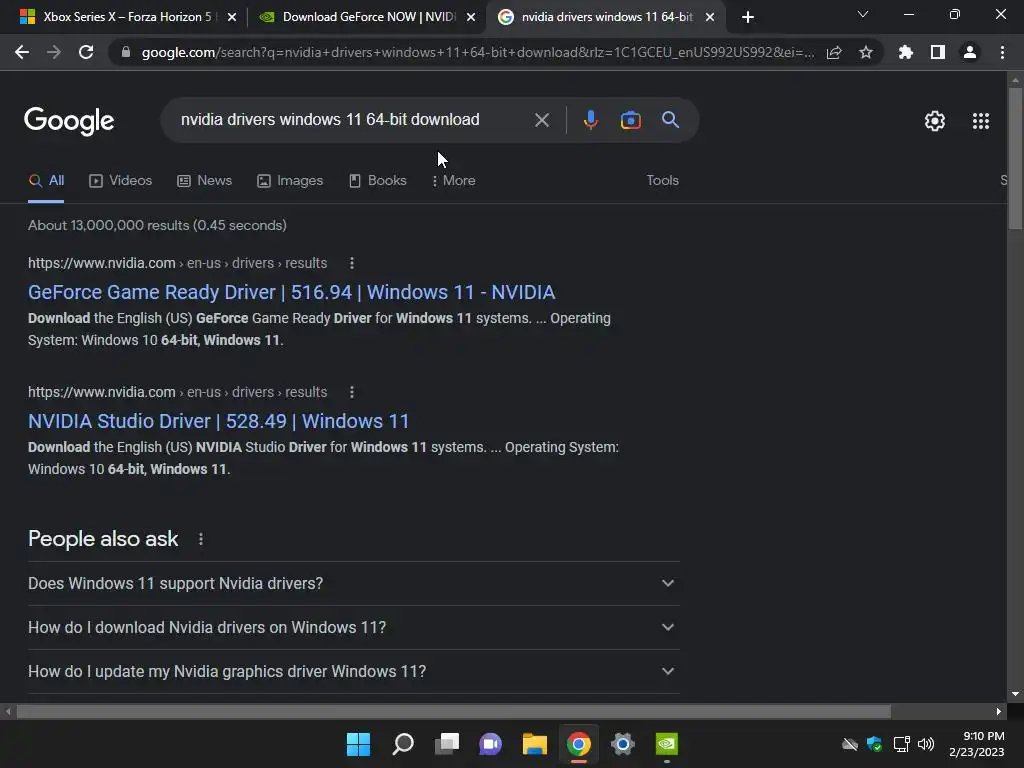Expand How do I download Nvidia drivers
Screen dimensions: 1024x768
(353, 628)
